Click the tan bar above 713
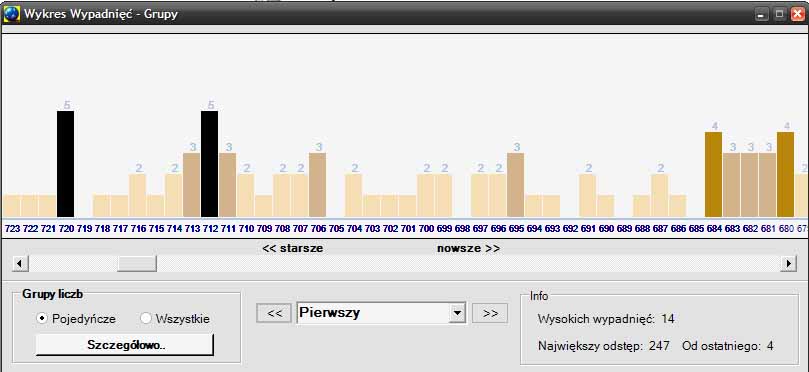This screenshot has height=372, width=809. click(191, 185)
